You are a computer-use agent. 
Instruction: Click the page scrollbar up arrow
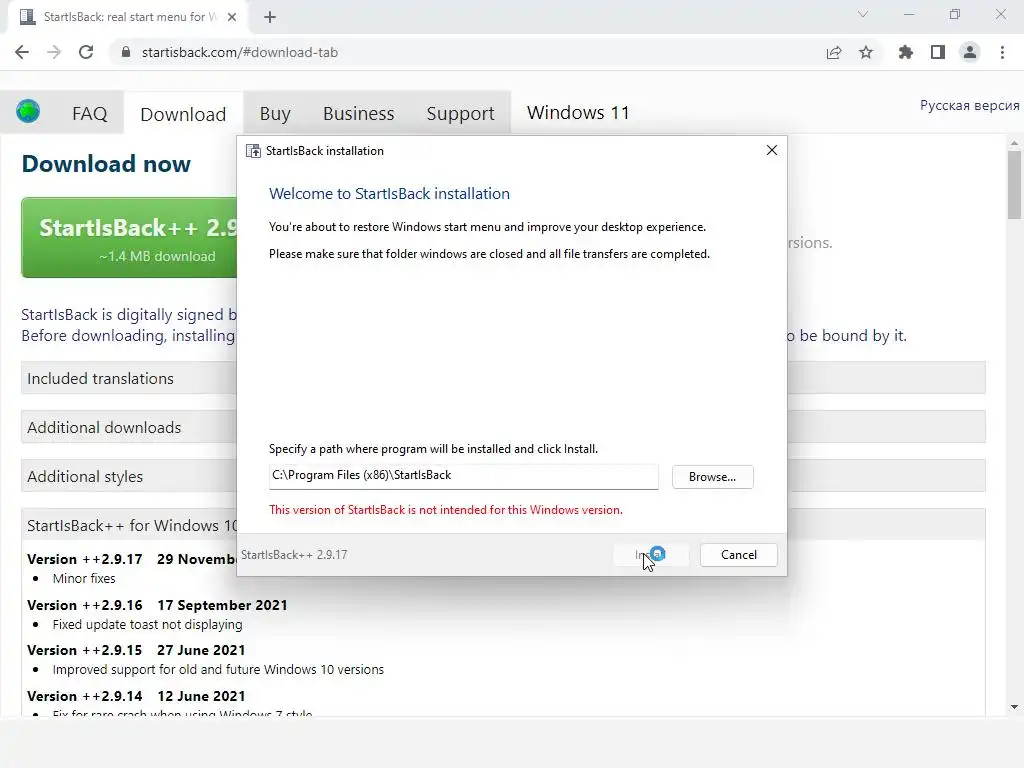click(x=1014, y=143)
